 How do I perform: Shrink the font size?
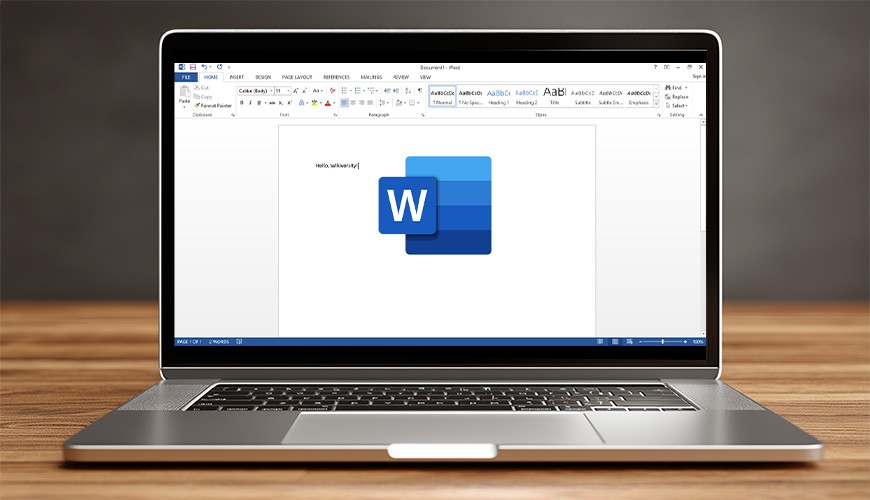[304, 90]
